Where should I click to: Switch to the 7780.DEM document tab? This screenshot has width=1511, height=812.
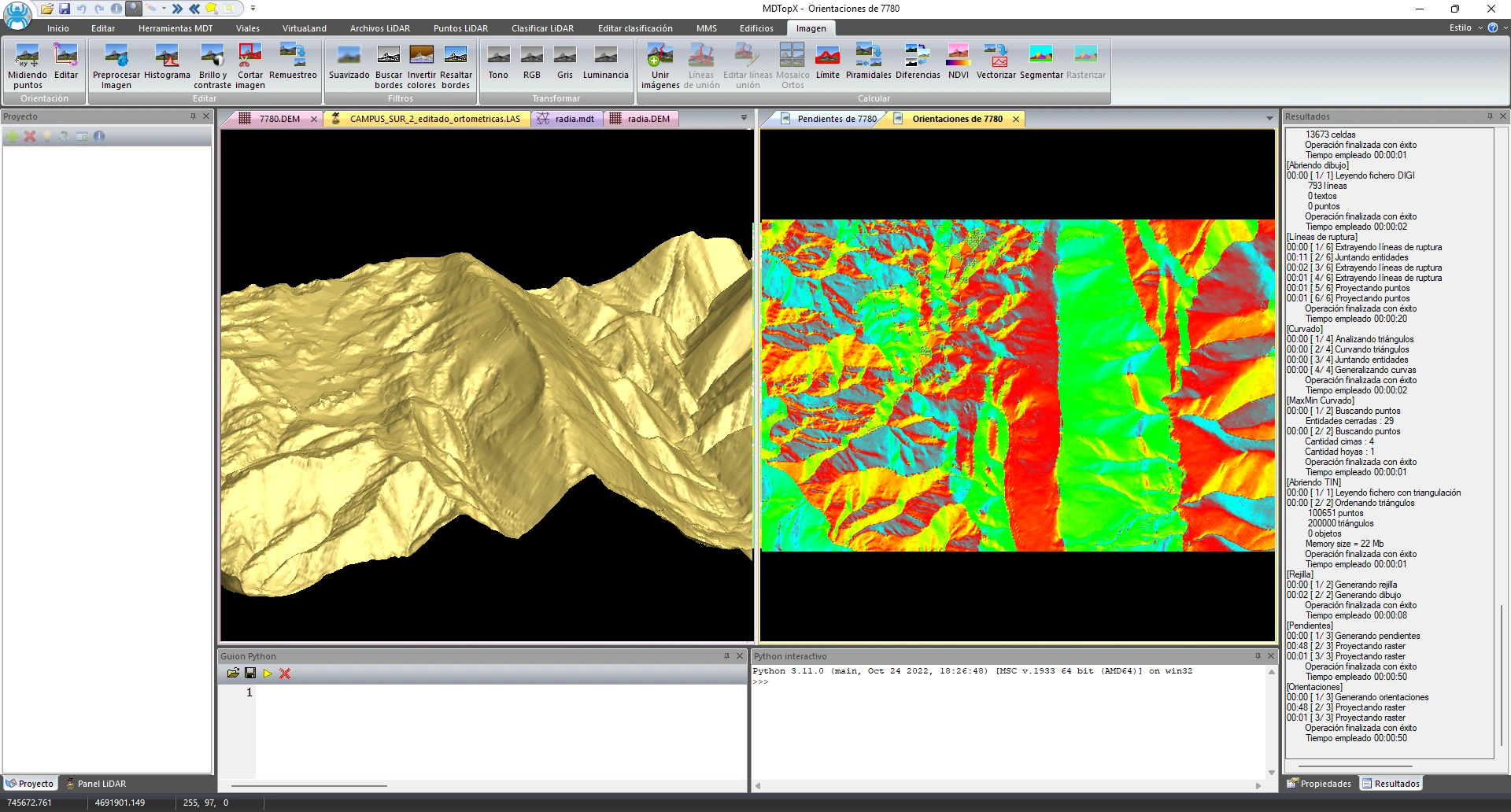click(x=279, y=119)
